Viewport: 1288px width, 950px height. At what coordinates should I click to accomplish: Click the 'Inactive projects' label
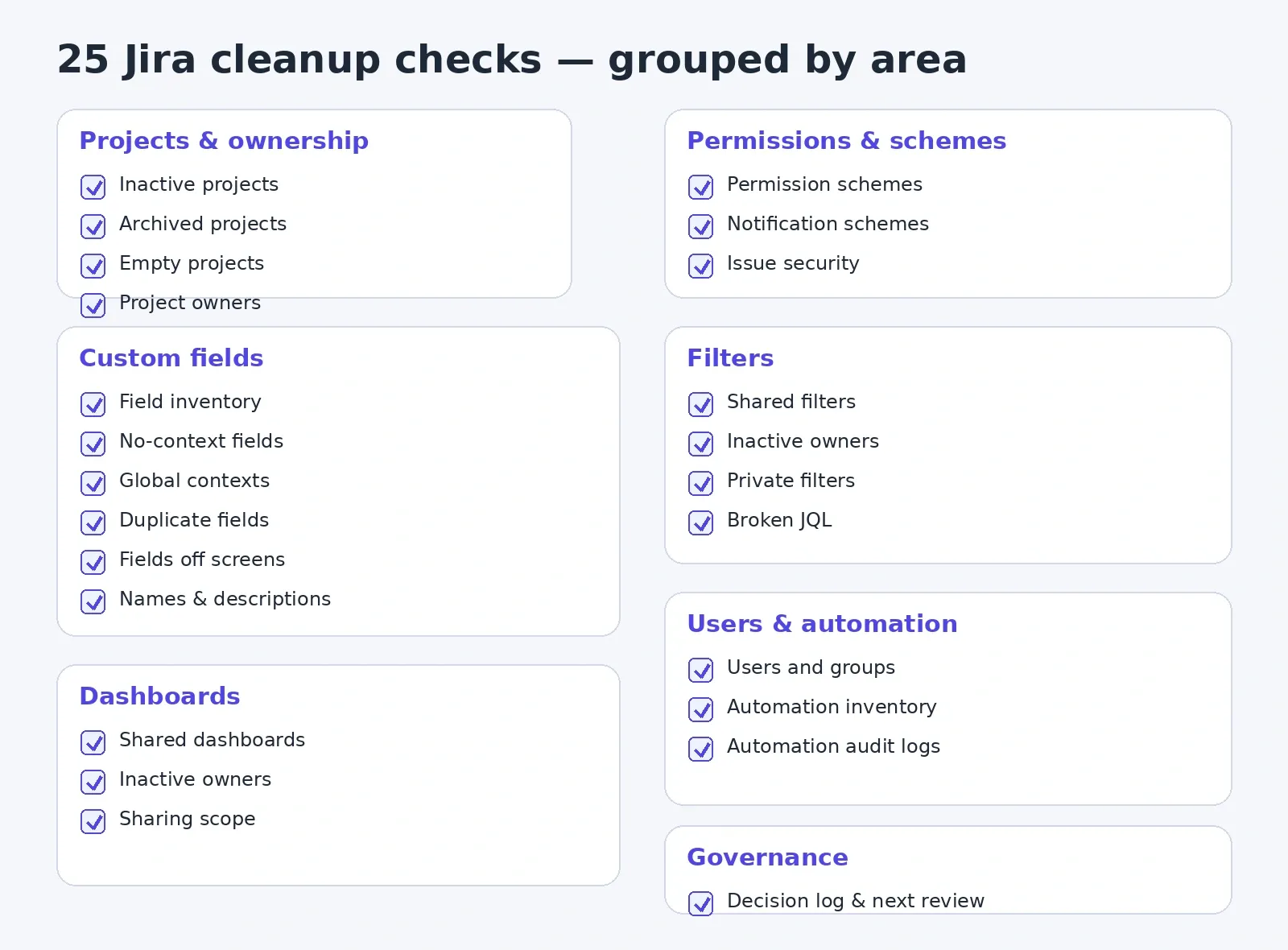[x=199, y=184]
